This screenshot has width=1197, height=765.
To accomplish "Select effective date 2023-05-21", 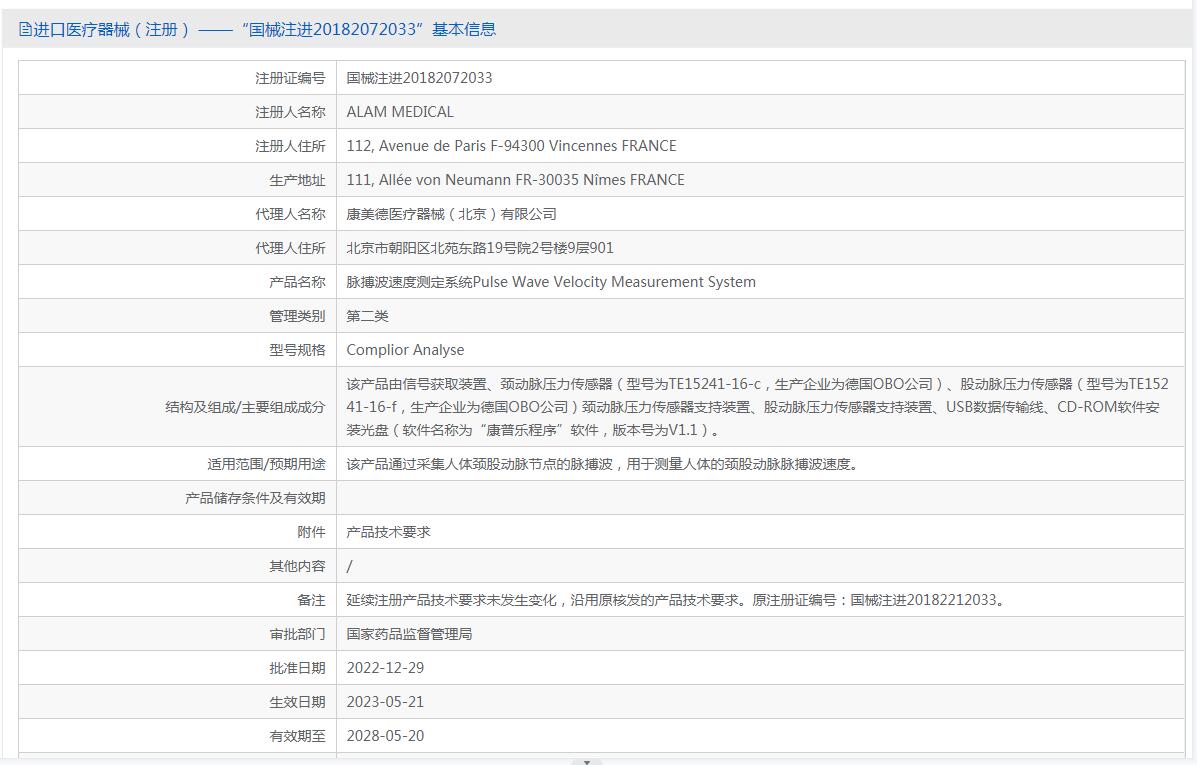I will point(385,702).
